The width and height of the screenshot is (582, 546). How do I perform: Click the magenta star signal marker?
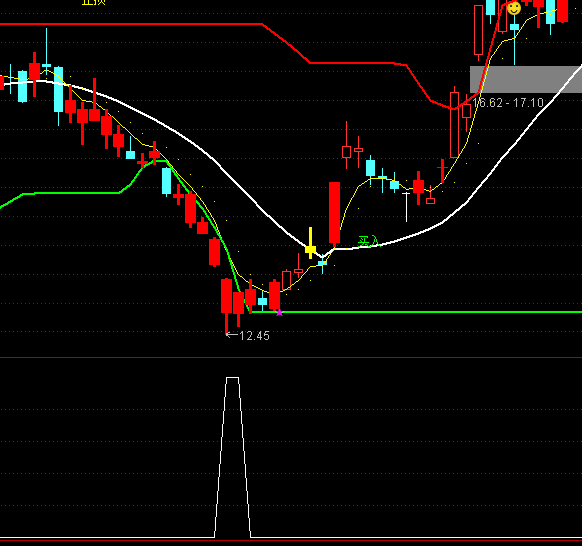tap(279, 313)
